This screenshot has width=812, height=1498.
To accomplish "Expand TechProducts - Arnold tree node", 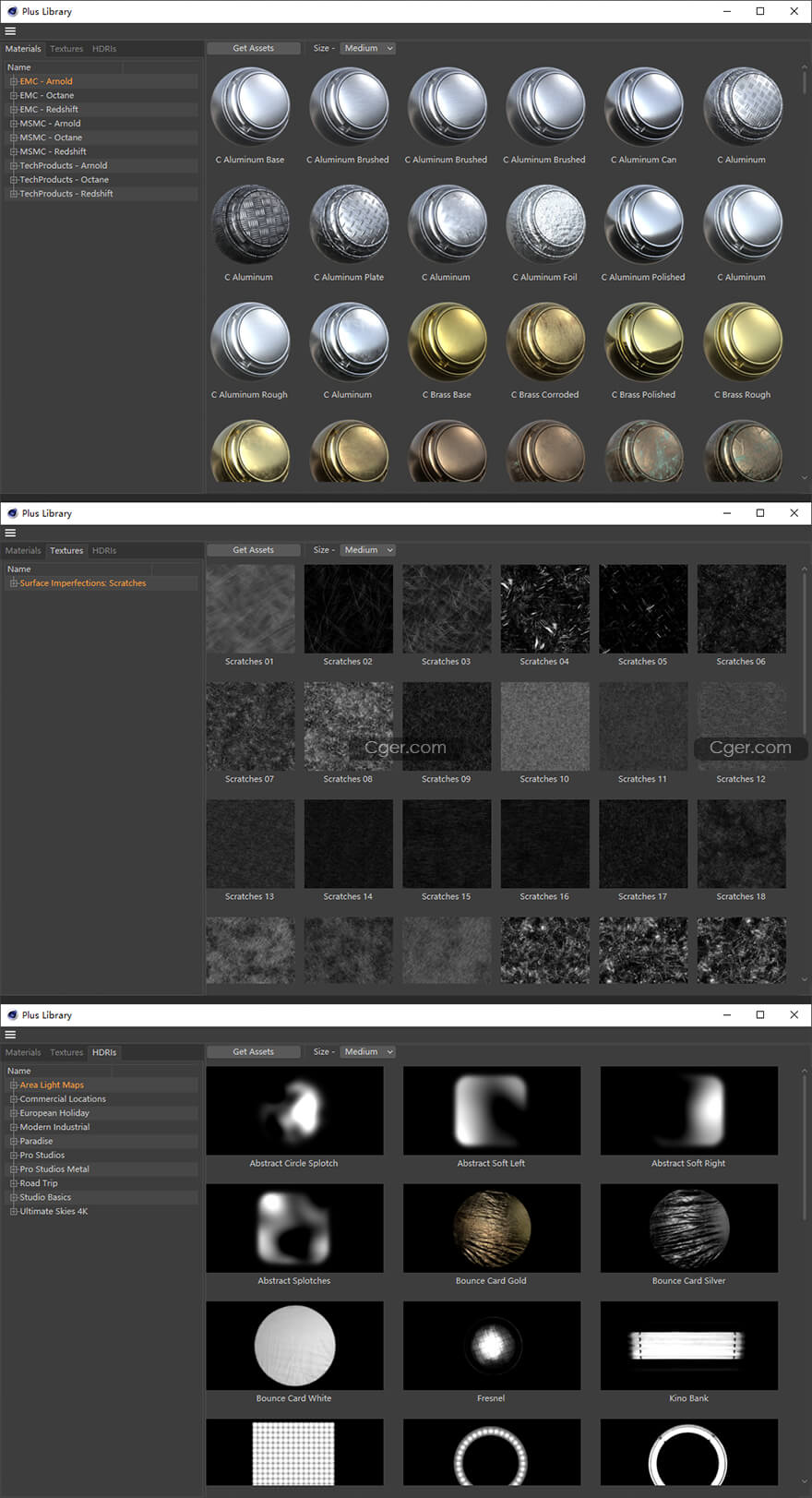I will coord(14,165).
